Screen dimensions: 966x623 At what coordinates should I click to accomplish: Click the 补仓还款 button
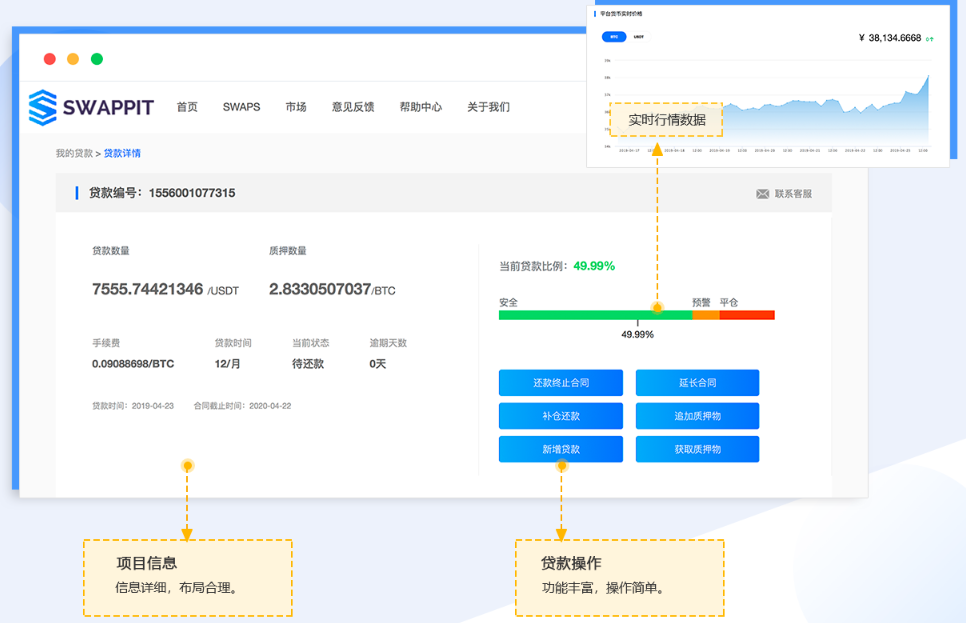click(561, 416)
